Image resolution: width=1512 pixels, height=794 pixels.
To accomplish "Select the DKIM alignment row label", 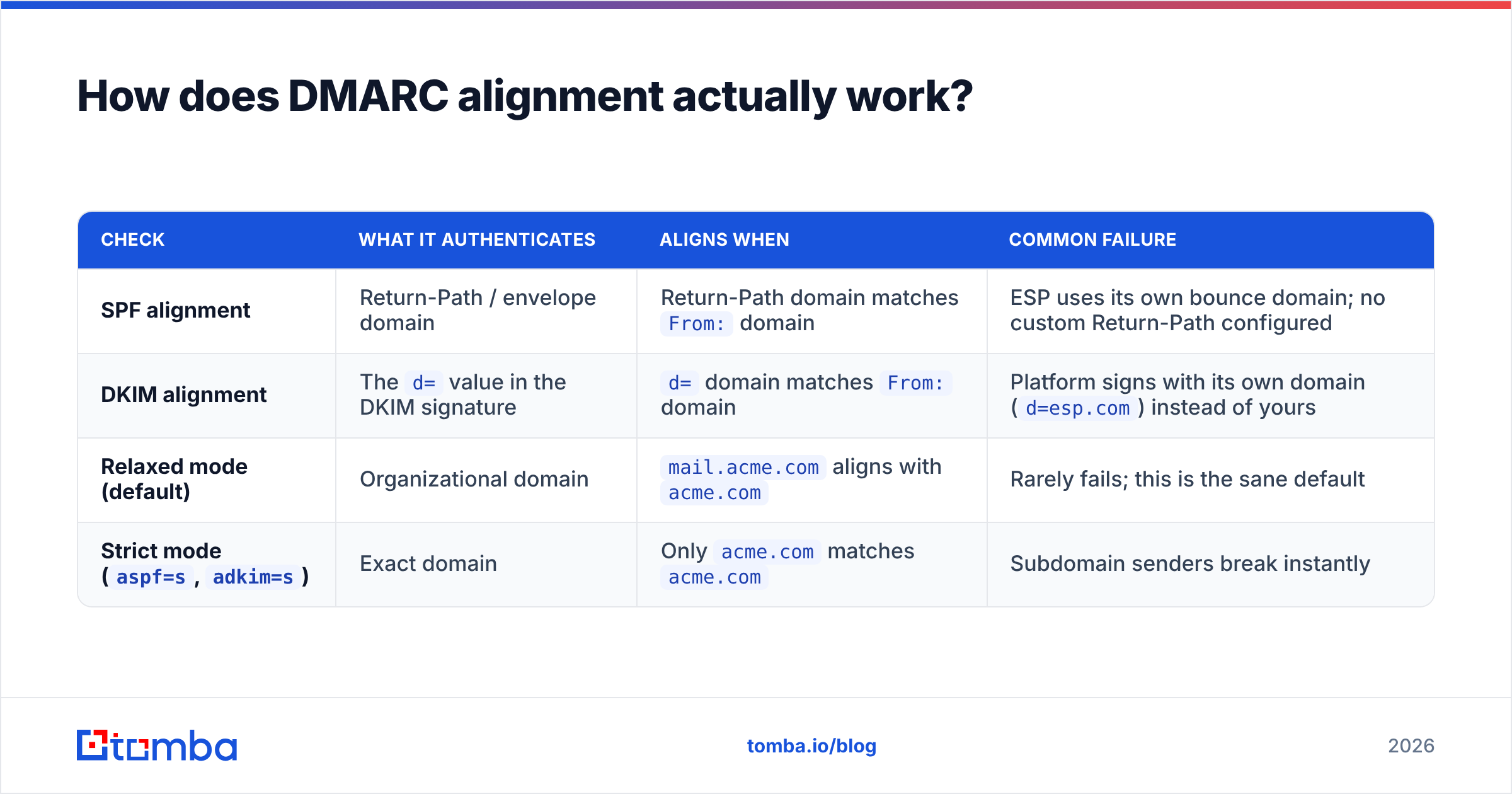I will point(184,395).
